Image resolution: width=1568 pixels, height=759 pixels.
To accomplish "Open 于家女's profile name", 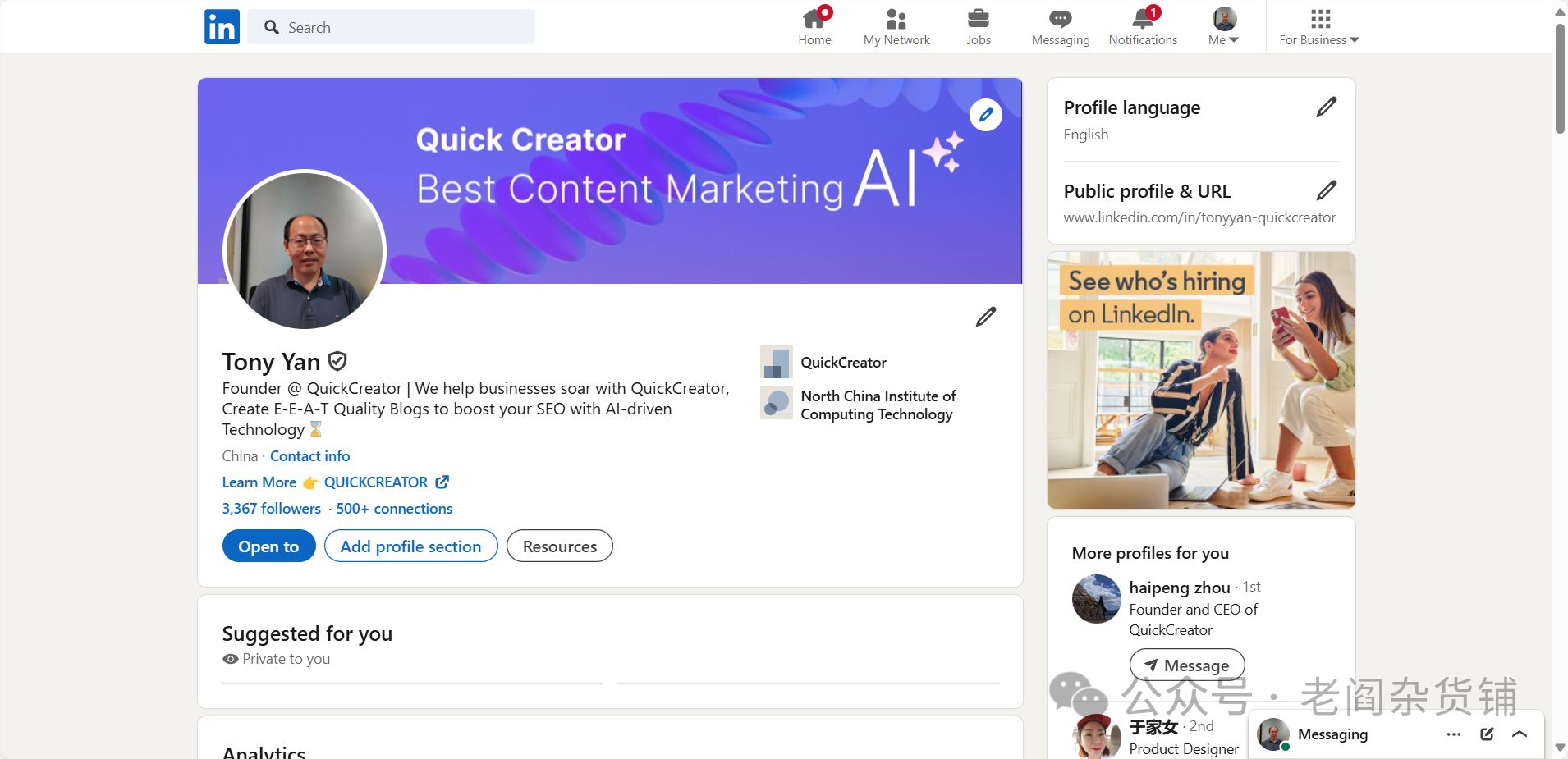I will coord(1153,727).
